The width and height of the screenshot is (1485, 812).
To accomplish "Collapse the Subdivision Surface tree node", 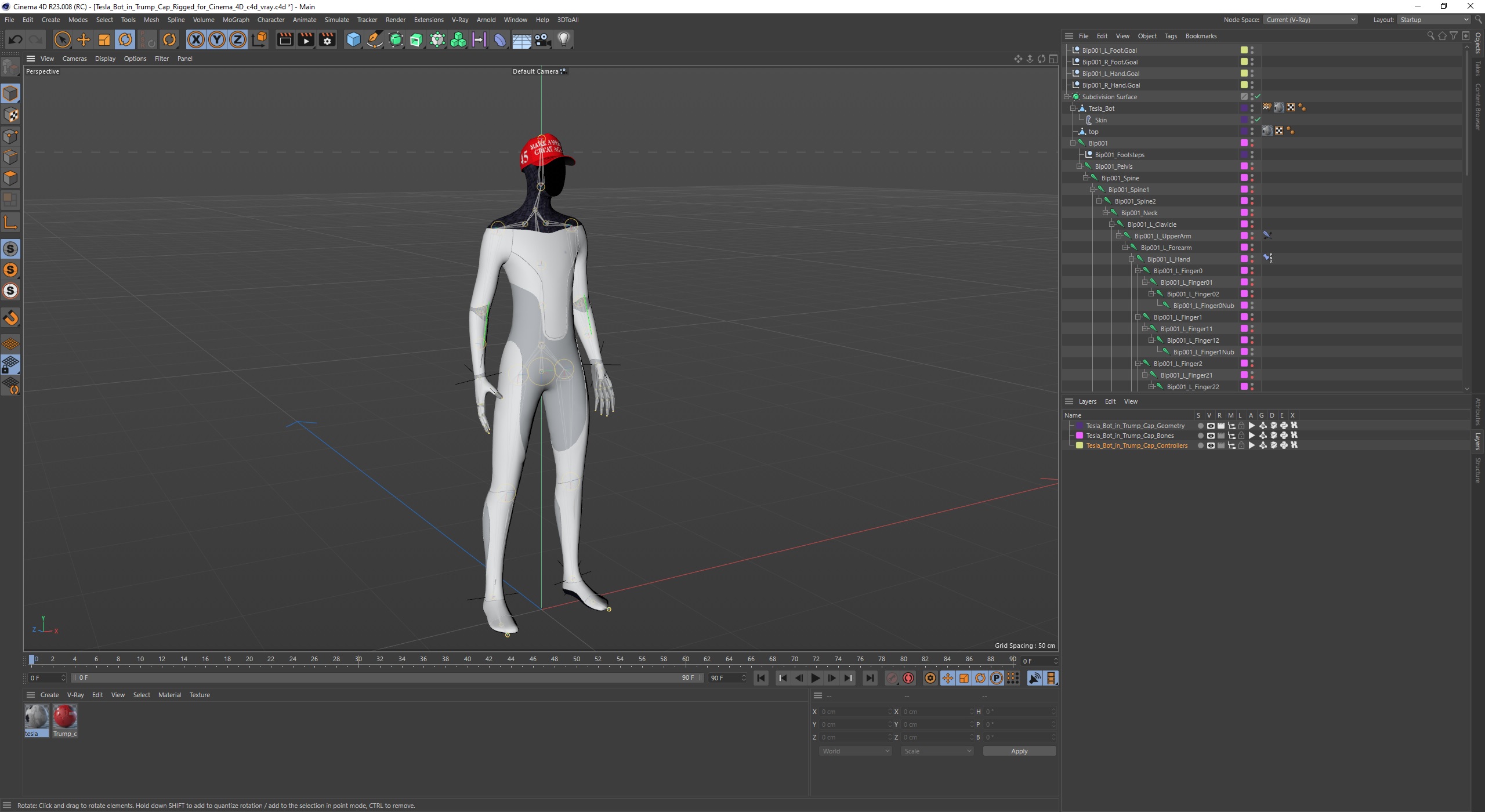I will (1066, 97).
